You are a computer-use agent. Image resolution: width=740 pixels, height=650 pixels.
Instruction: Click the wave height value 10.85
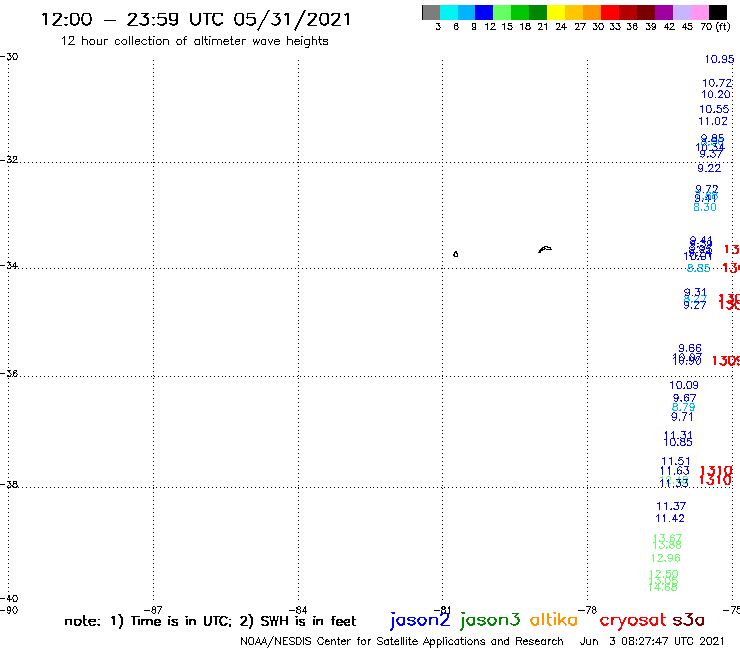click(x=678, y=442)
